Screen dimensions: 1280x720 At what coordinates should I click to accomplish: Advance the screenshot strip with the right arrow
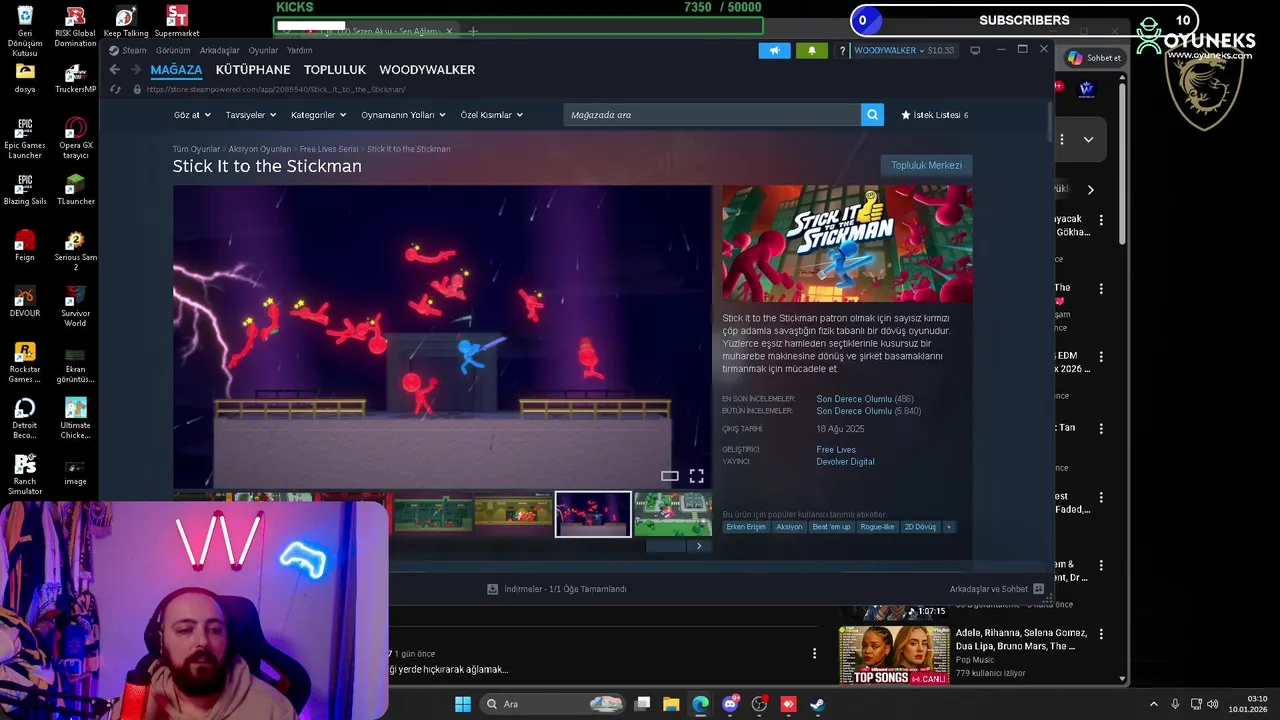click(699, 546)
